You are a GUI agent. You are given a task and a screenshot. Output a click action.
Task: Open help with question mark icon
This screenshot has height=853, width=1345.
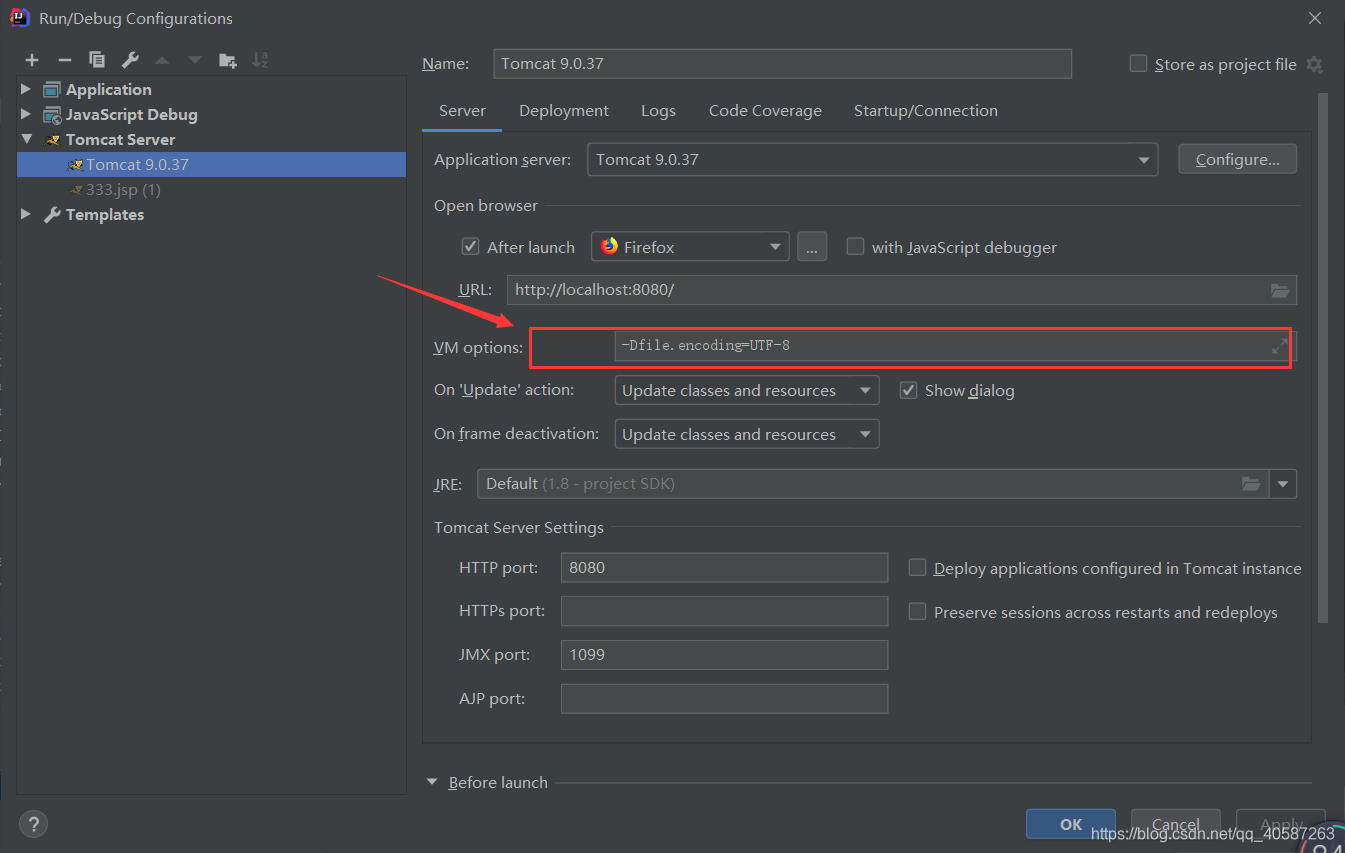[x=33, y=824]
